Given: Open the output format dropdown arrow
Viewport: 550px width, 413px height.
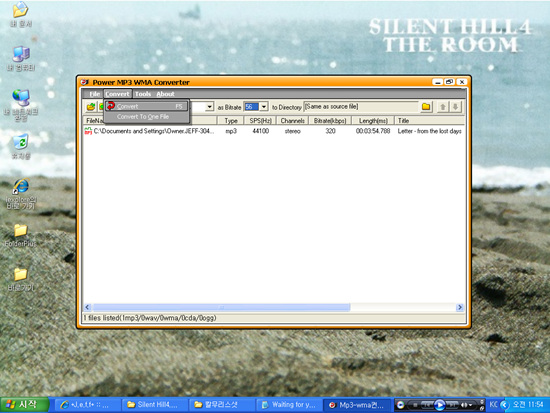Looking at the screenshot, I should [x=209, y=106].
